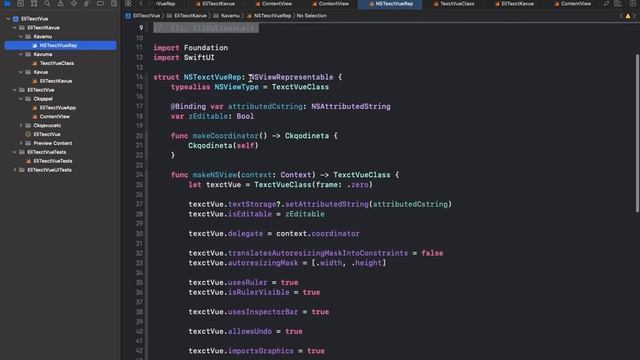The image size is (640, 360).
Task: Click the isRulerVisible property
Action: point(258,292)
